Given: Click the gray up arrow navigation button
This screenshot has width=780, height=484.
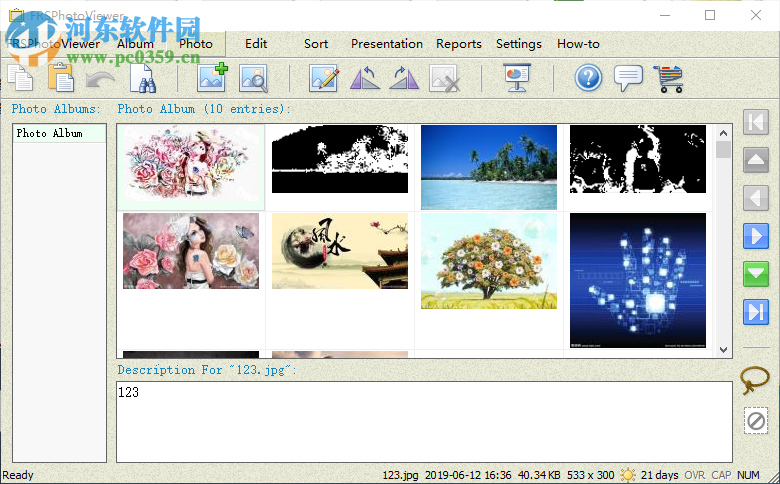Looking at the screenshot, I should 756,160.
